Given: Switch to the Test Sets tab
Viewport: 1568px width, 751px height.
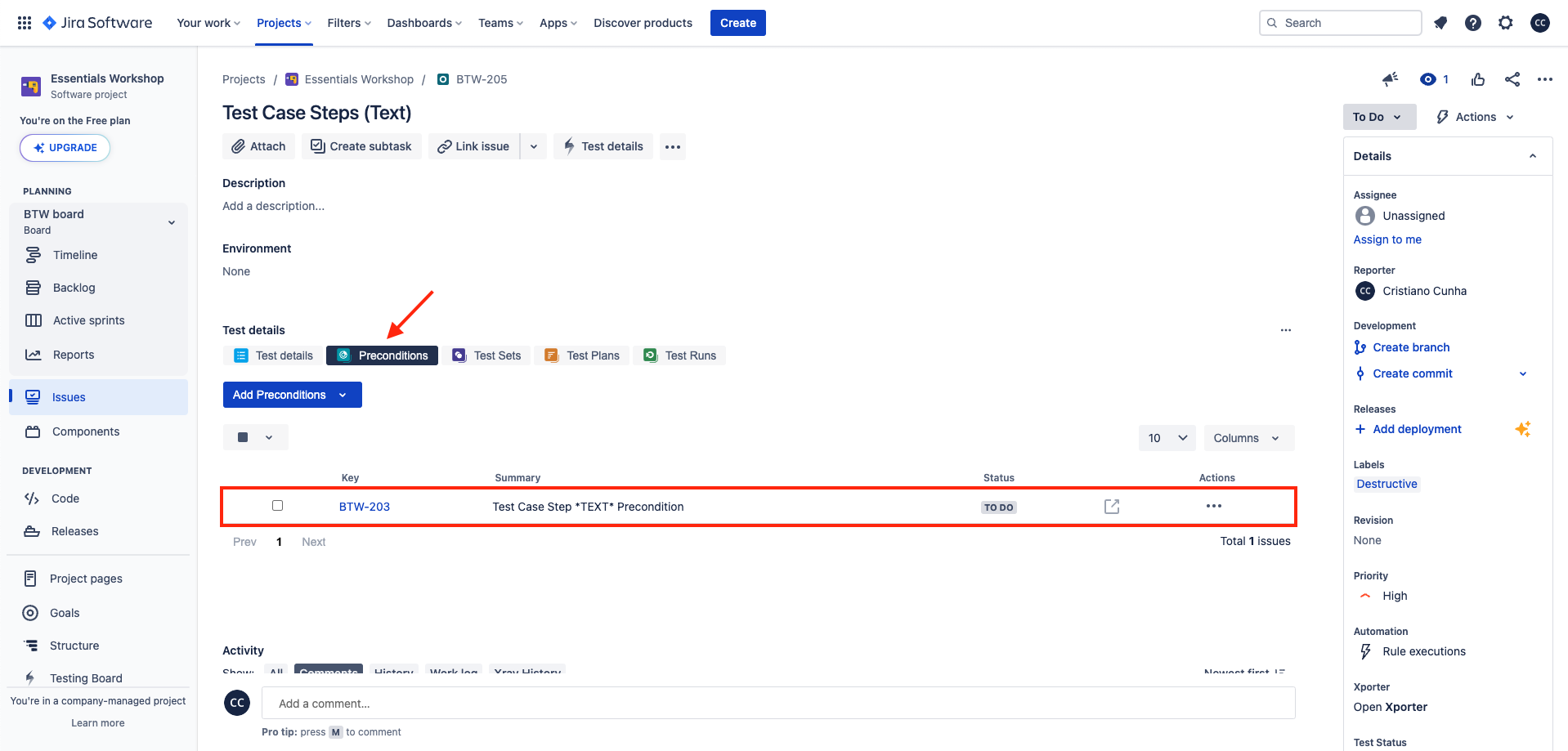Looking at the screenshot, I should tap(486, 355).
